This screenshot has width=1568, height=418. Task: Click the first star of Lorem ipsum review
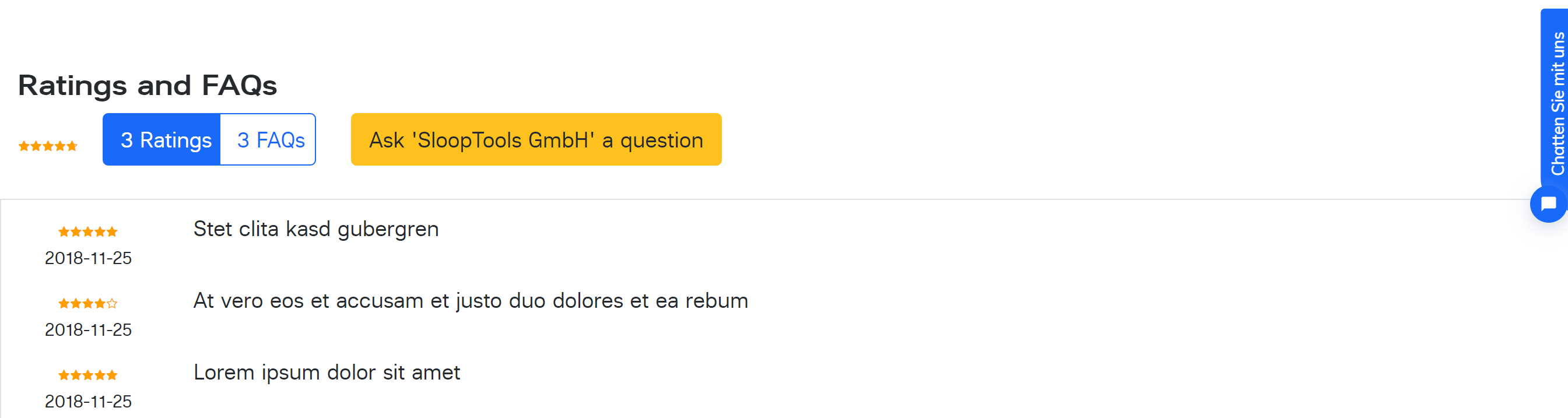coord(64,375)
